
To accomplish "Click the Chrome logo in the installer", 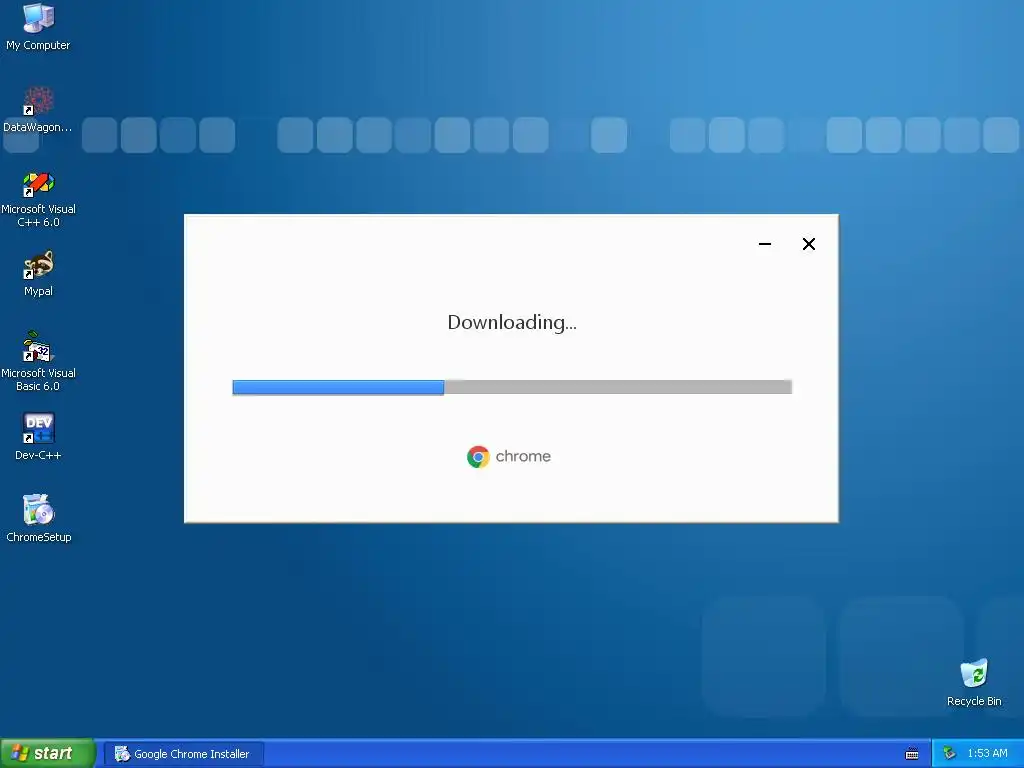I will tap(478, 456).
